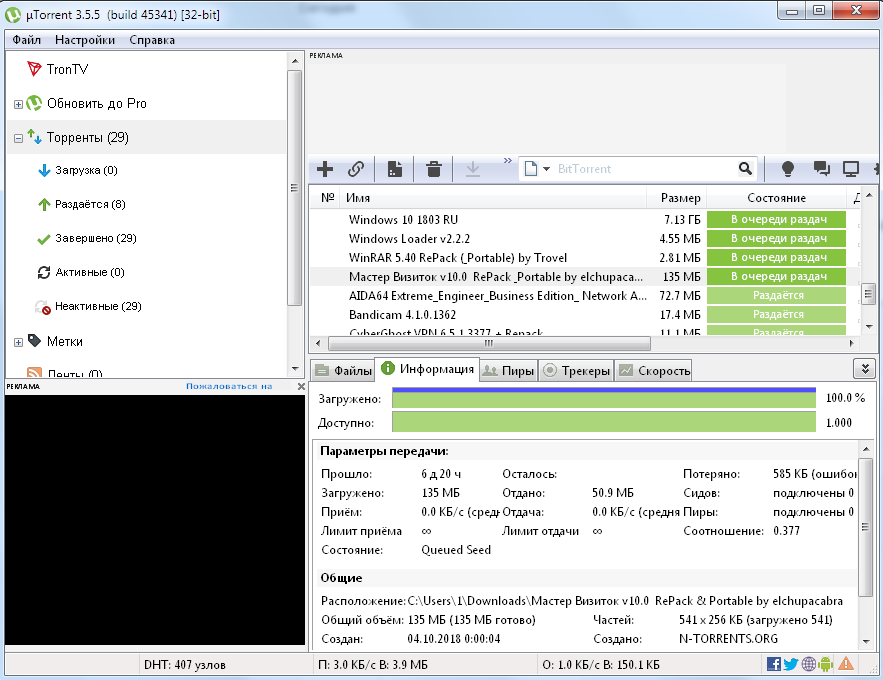Click the Android icon in status bar
This screenshot has height=680, width=883.
[x=826, y=664]
